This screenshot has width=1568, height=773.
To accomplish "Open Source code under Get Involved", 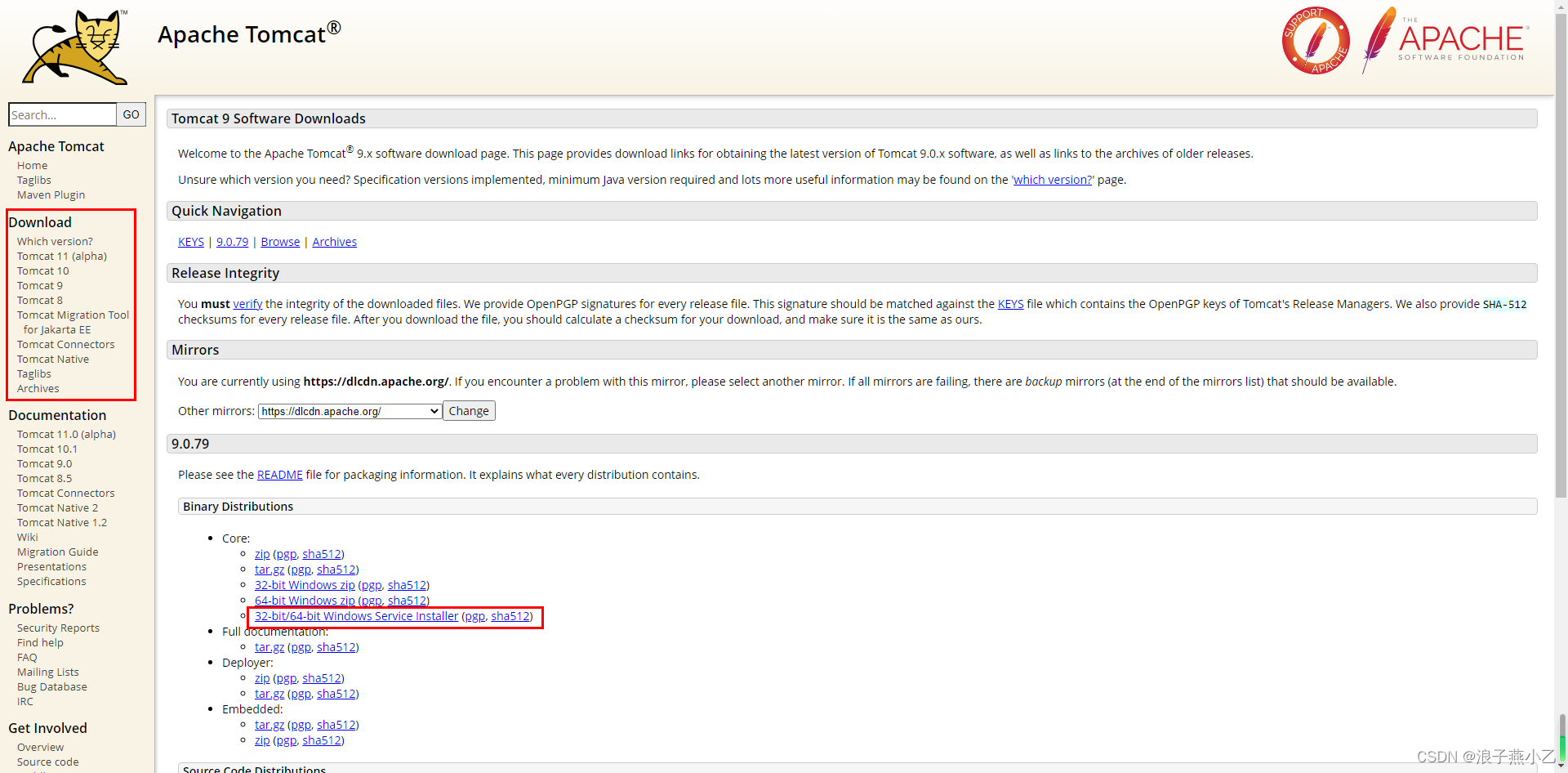I will point(47,762).
